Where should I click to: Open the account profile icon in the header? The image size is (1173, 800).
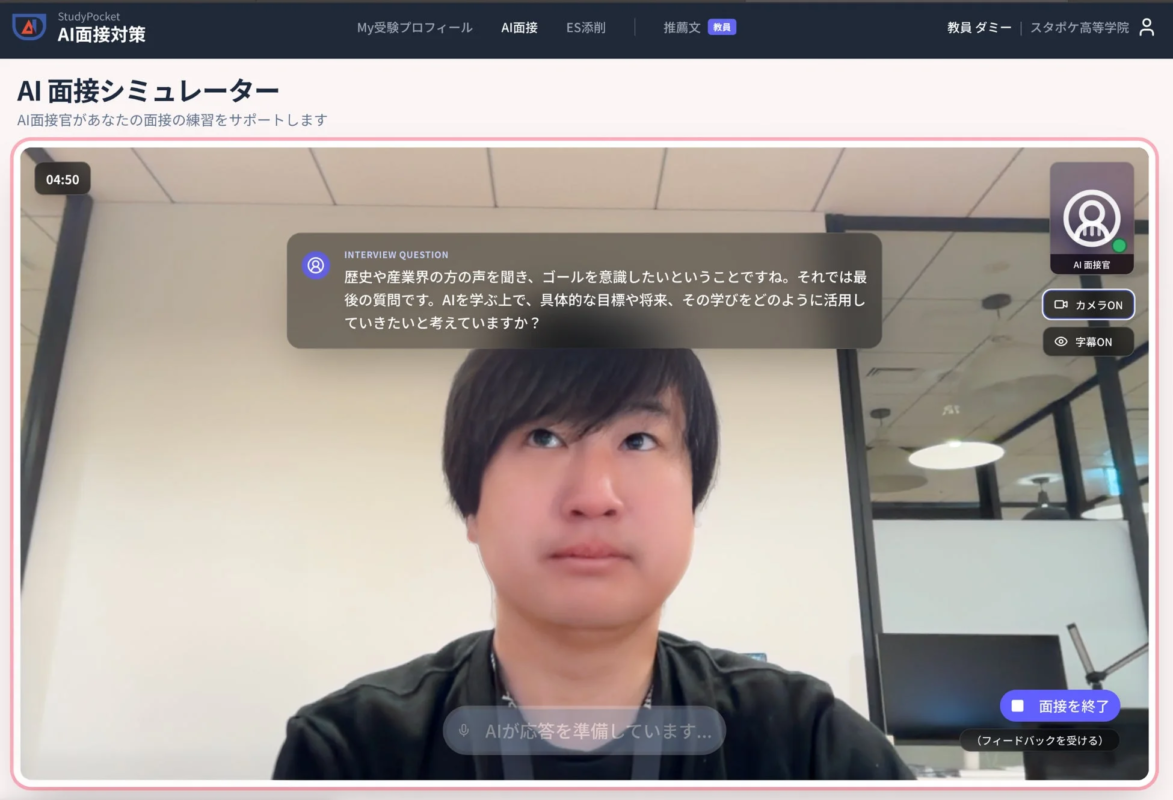1146,30
